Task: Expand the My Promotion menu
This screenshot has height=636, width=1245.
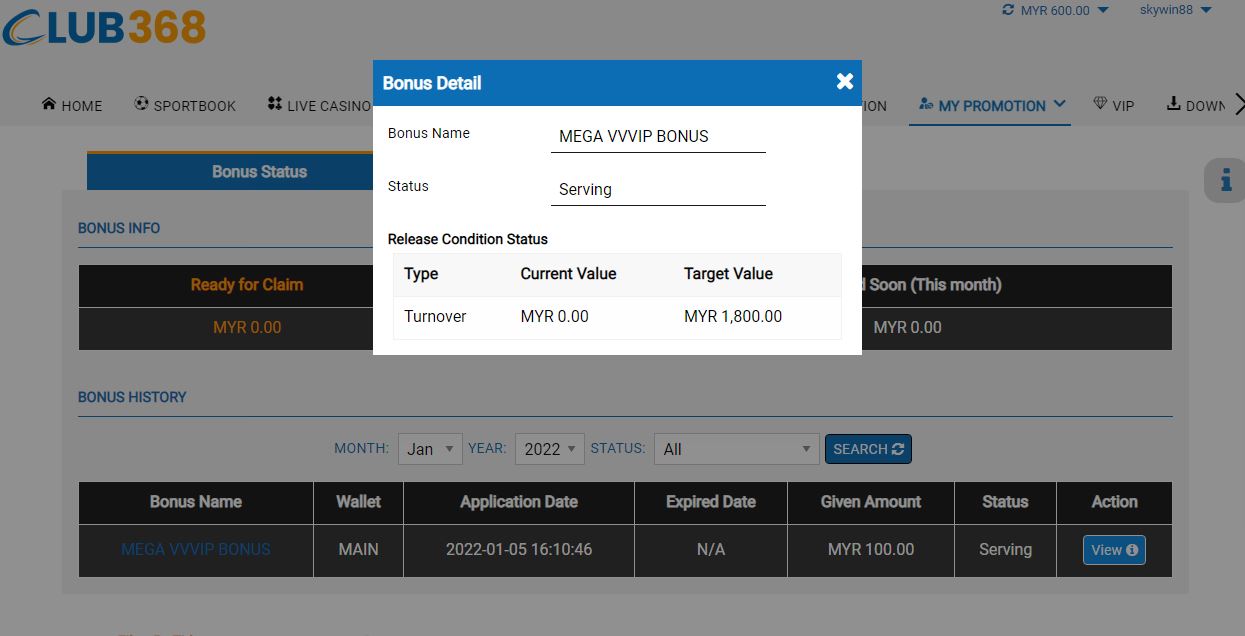Action: click(991, 105)
